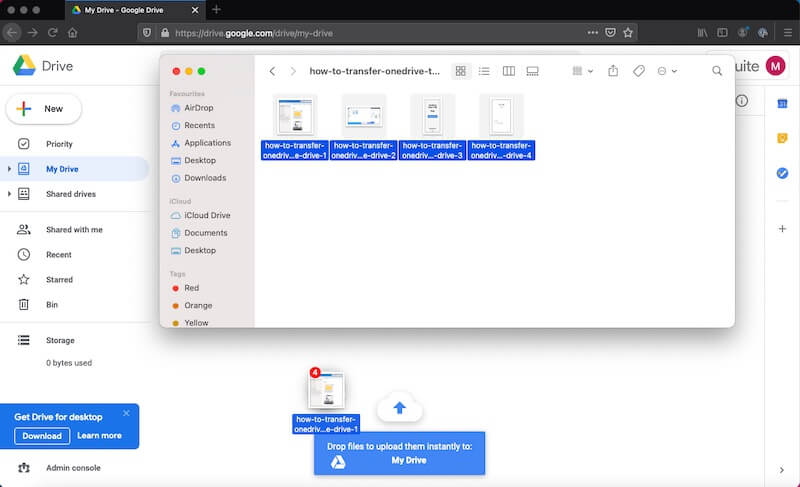Open Shared with me

click(74, 229)
